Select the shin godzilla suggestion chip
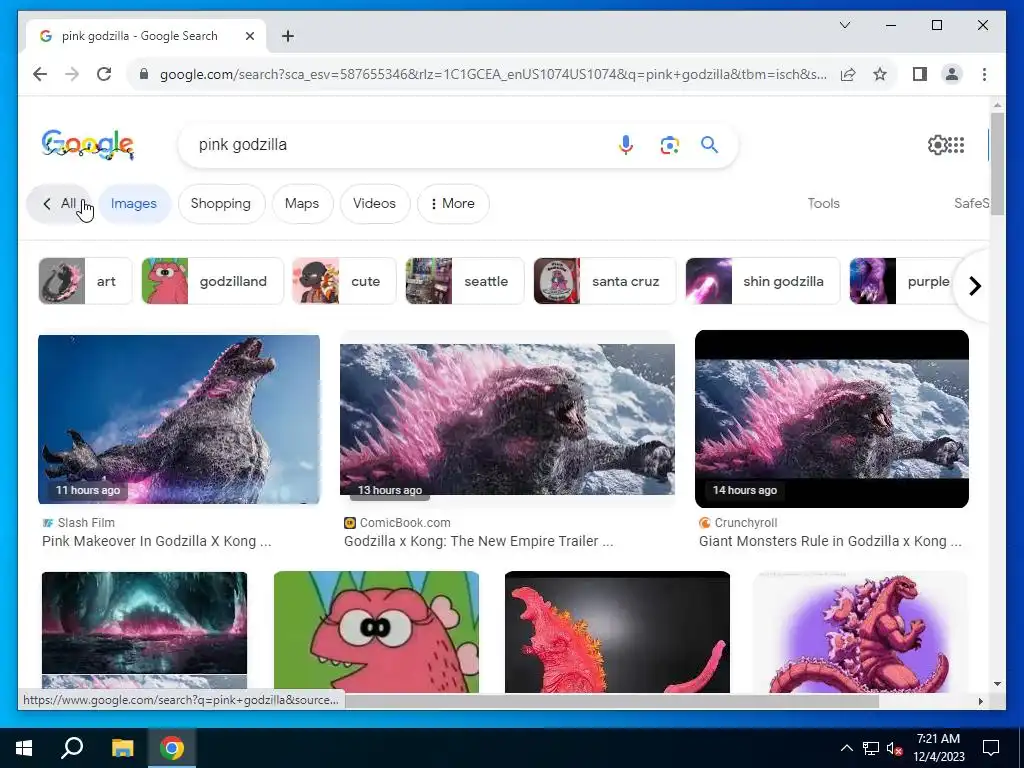 click(762, 281)
